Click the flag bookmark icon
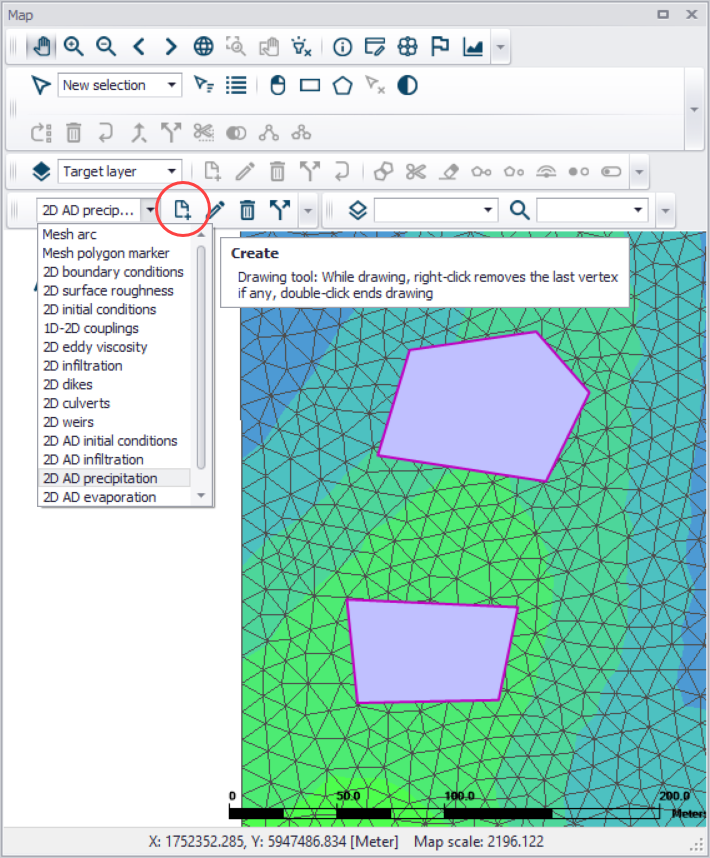The height and width of the screenshot is (858, 710). pos(439,47)
